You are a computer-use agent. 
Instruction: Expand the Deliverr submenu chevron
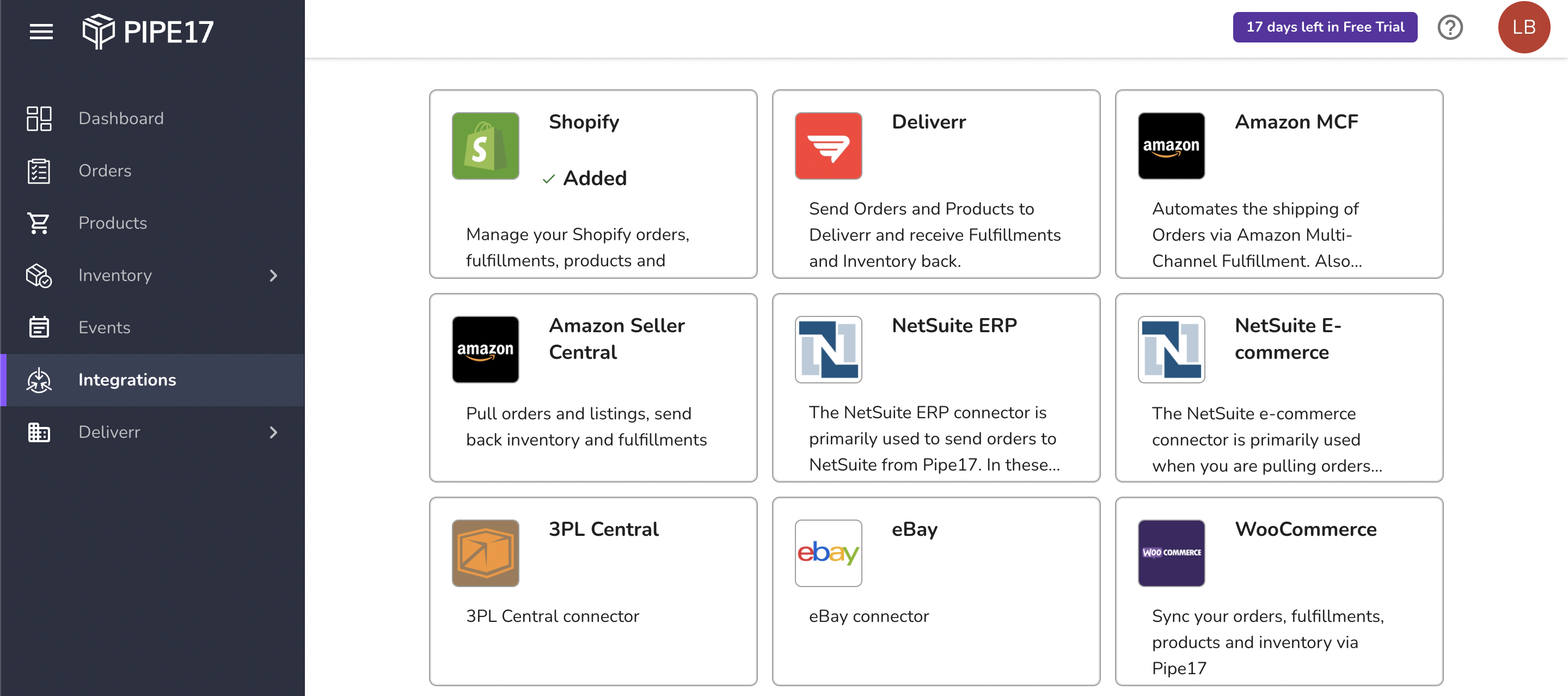pyautogui.click(x=273, y=432)
